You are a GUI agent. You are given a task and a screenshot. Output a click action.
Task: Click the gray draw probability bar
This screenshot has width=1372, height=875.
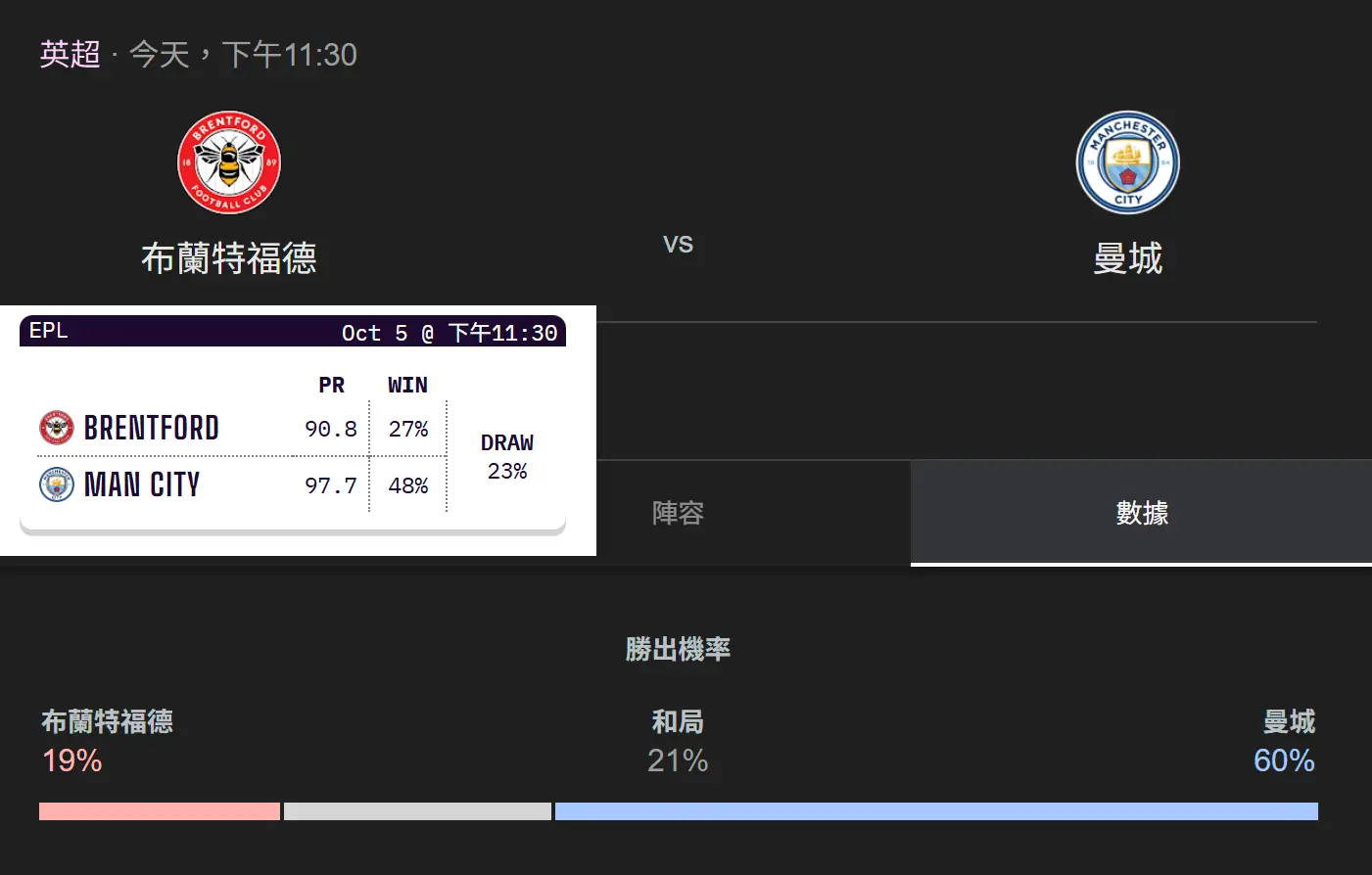click(417, 811)
